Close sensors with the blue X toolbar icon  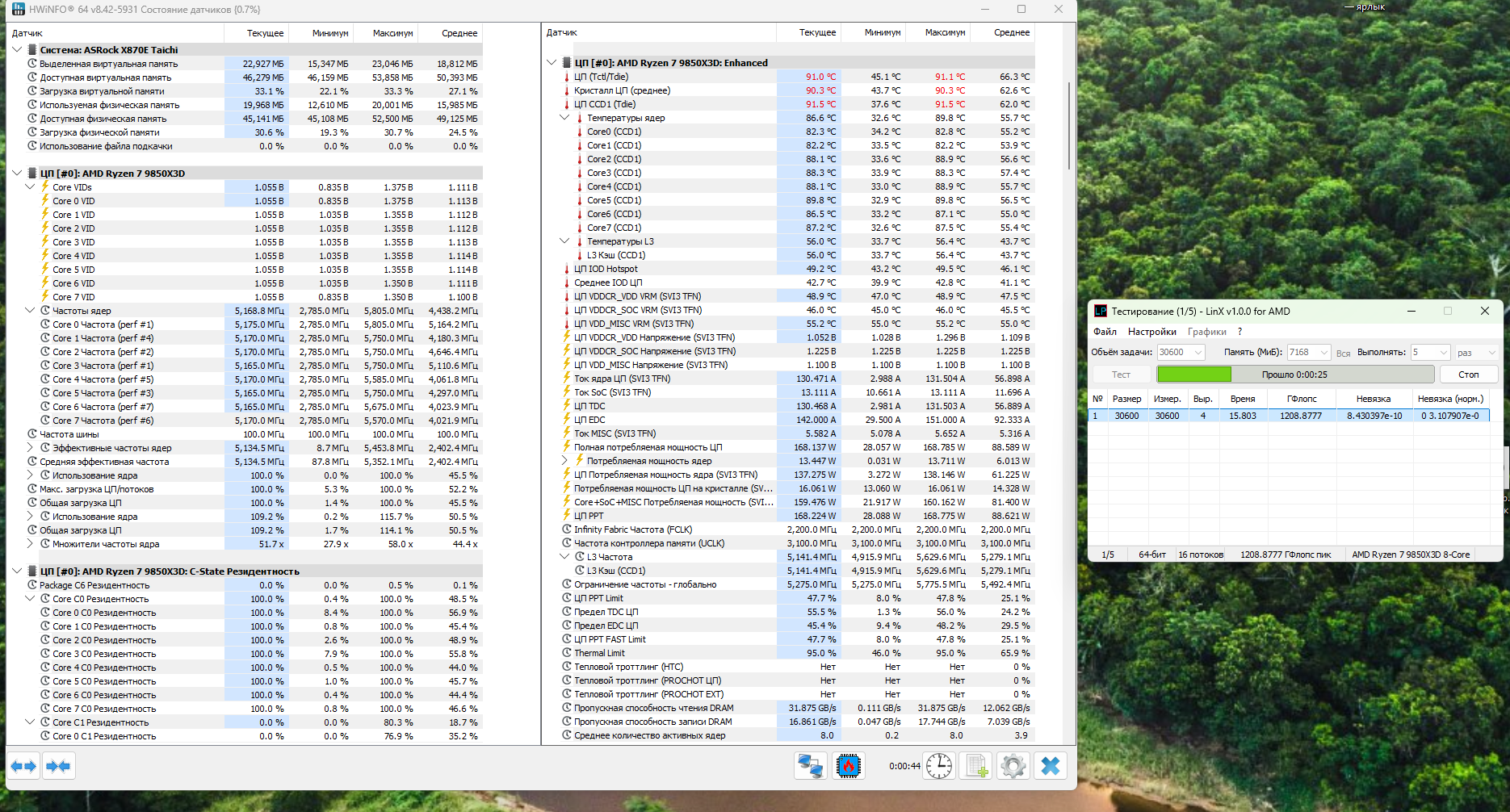click(1051, 766)
